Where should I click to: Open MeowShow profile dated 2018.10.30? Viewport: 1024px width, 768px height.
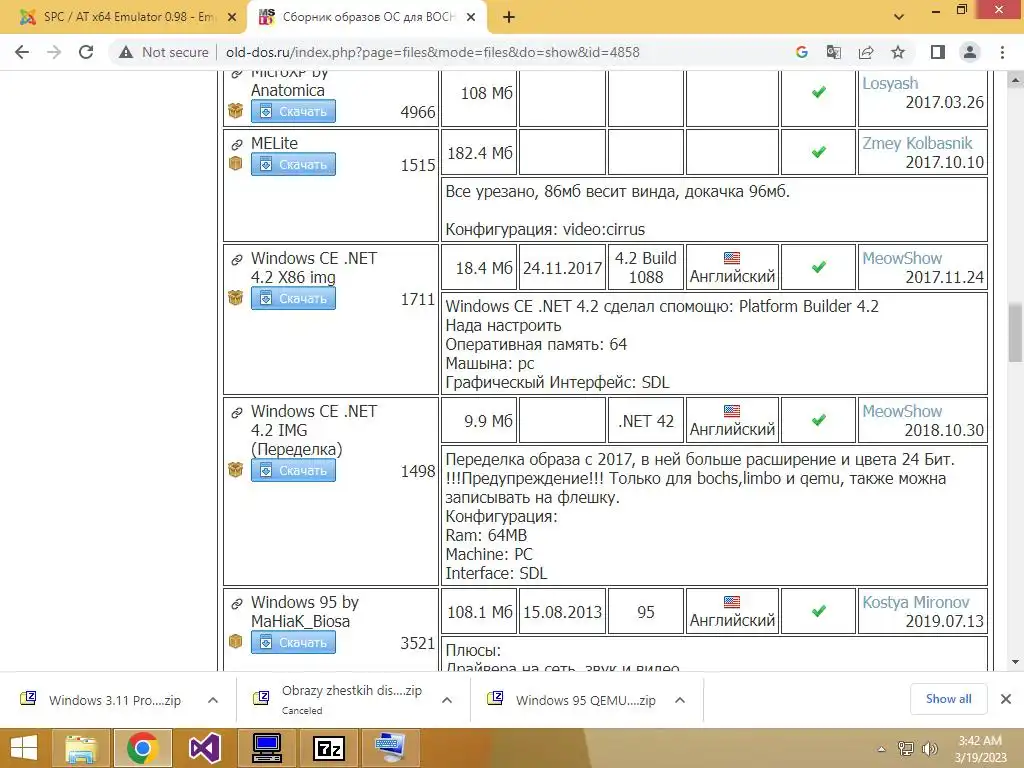click(902, 411)
